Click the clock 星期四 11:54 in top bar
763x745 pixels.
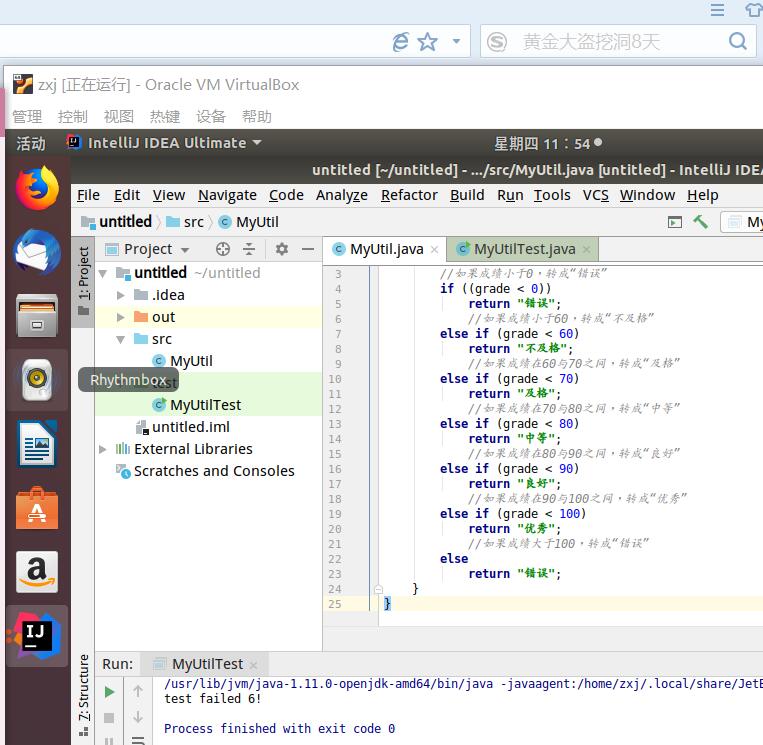[548, 144]
